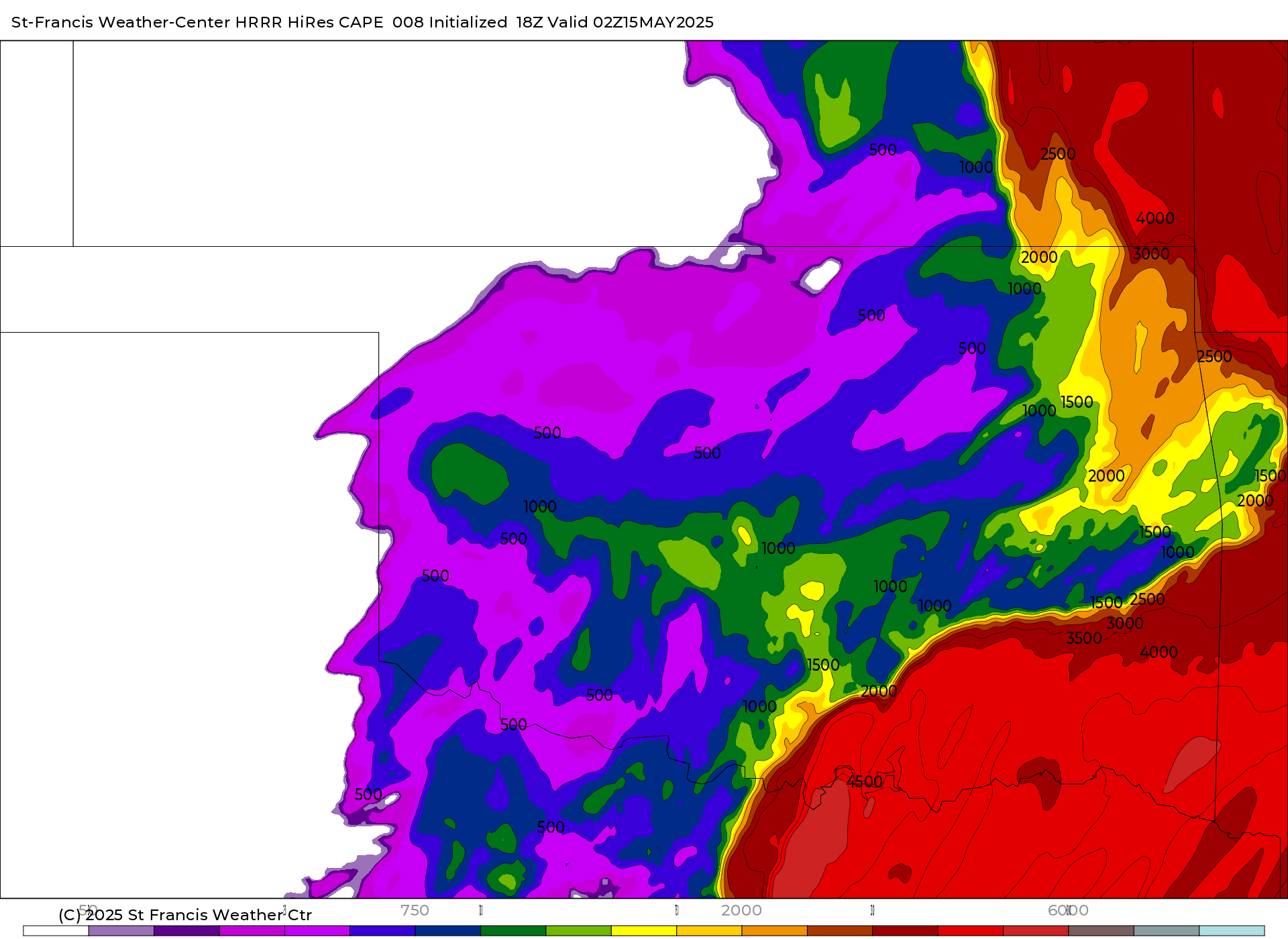
Task: Pick the slate gray color bar swatch
Action: click(1167, 930)
